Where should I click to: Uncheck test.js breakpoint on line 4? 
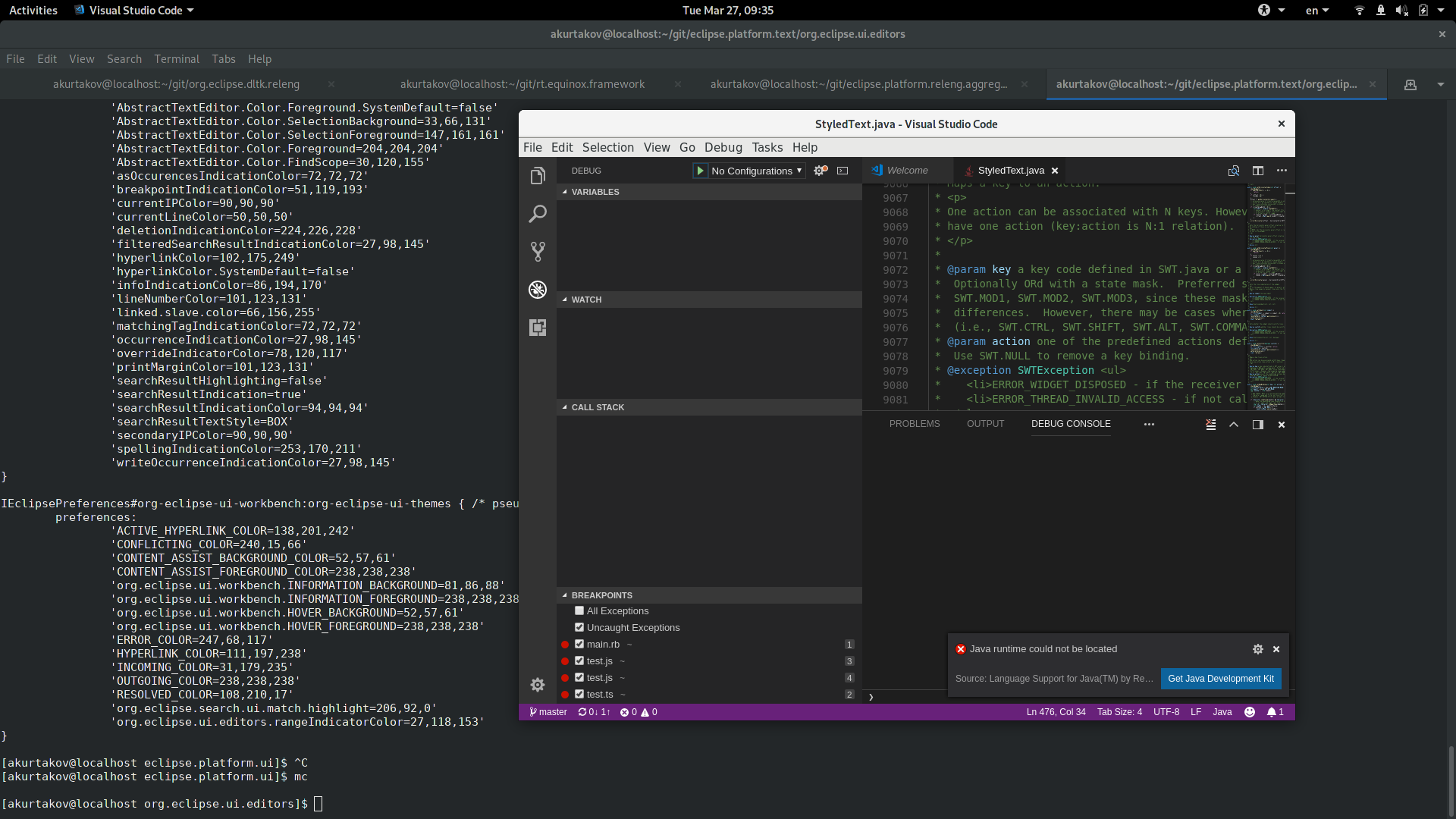pyautogui.click(x=579, y=677)
